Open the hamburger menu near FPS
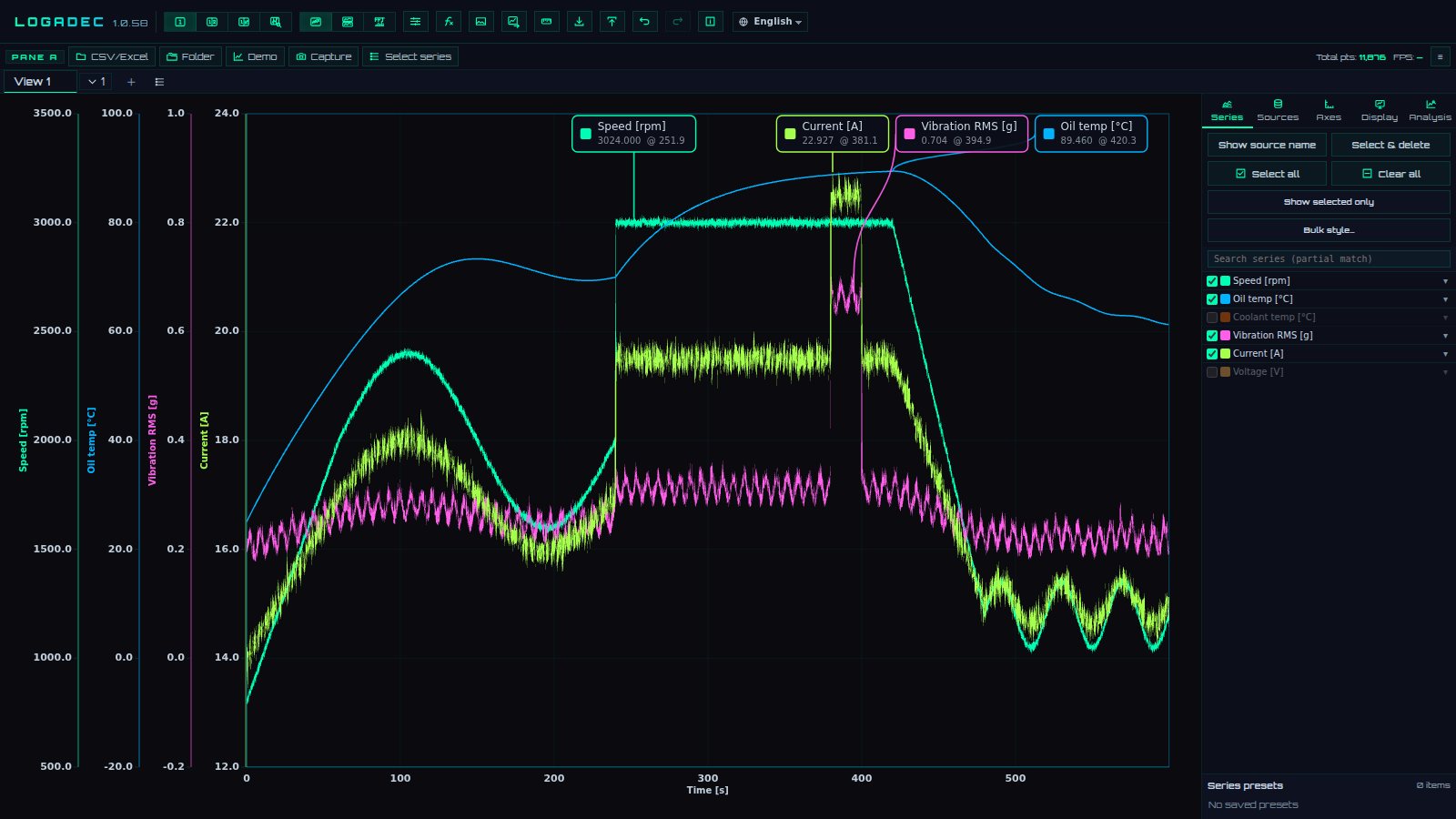Viewport: 1456px width, 819px height. tap(1440, 57)
